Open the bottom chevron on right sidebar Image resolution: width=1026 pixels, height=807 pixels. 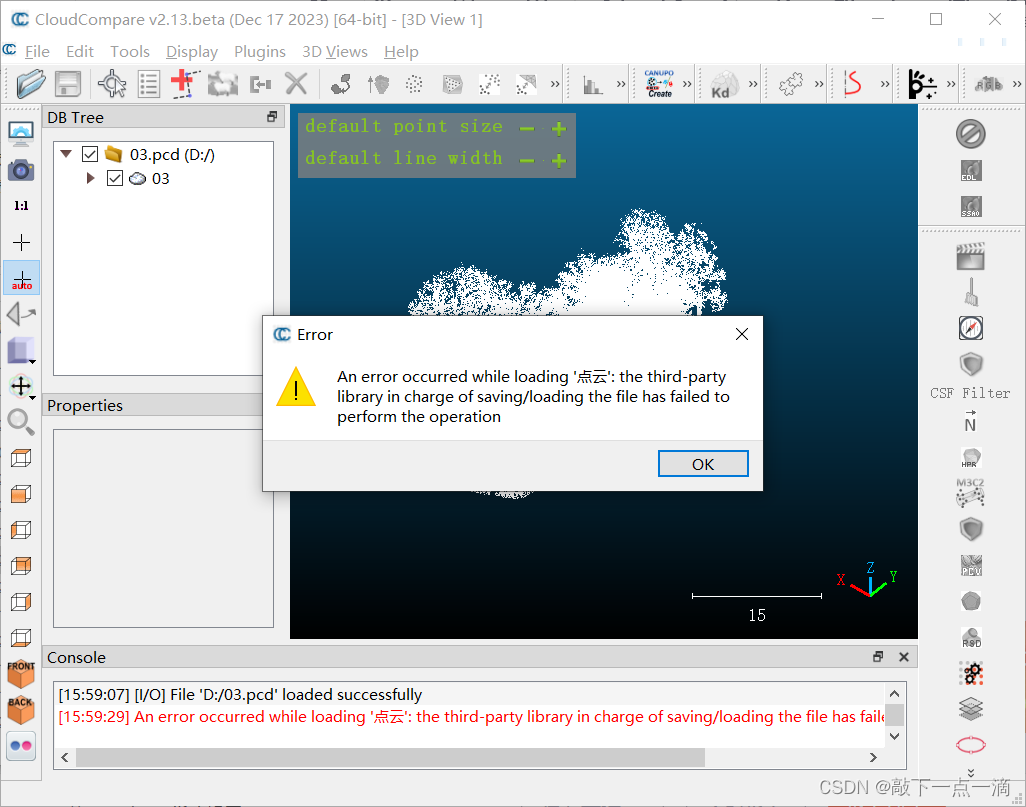[970, 771]
